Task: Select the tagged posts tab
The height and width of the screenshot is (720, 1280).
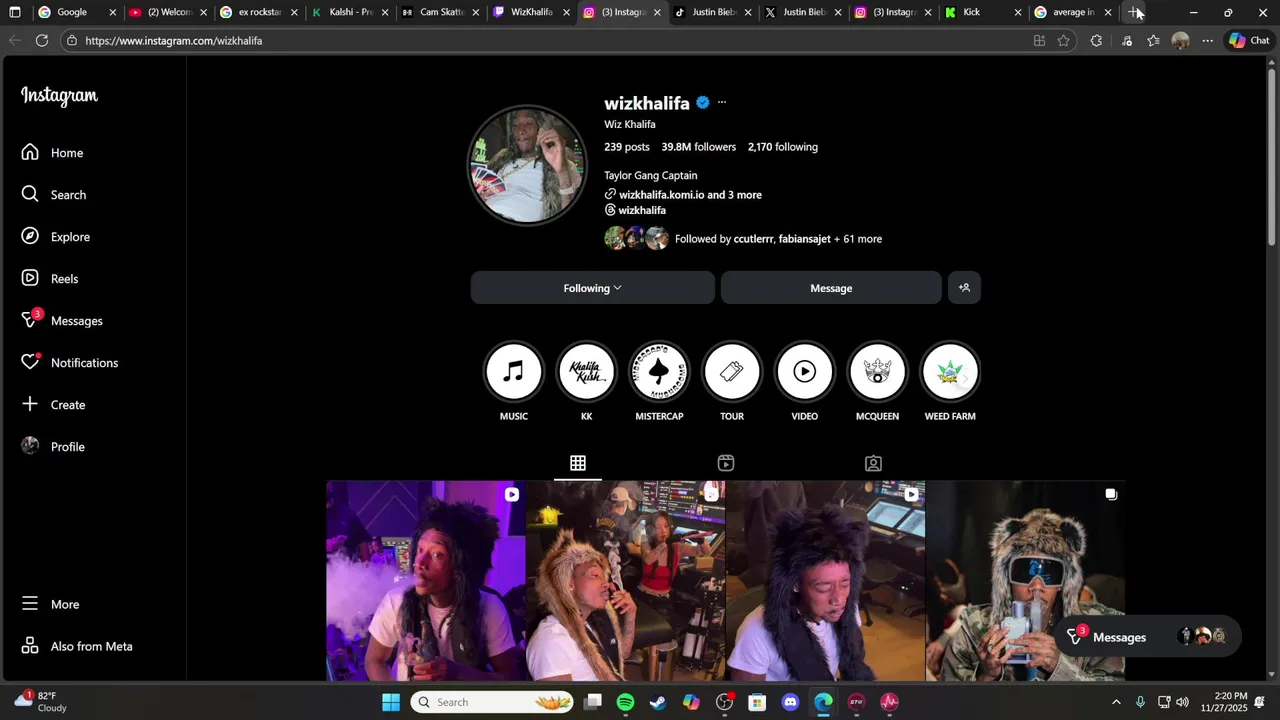Action: [873, 463]
